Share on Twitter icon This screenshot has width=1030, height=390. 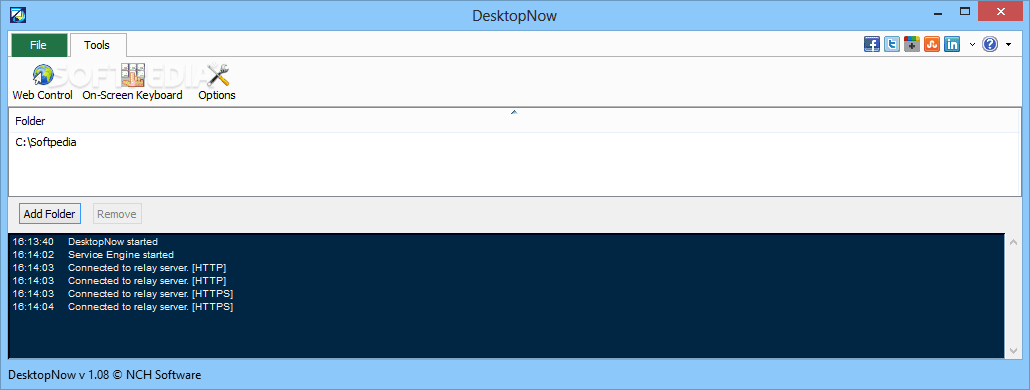click(891, 45)
